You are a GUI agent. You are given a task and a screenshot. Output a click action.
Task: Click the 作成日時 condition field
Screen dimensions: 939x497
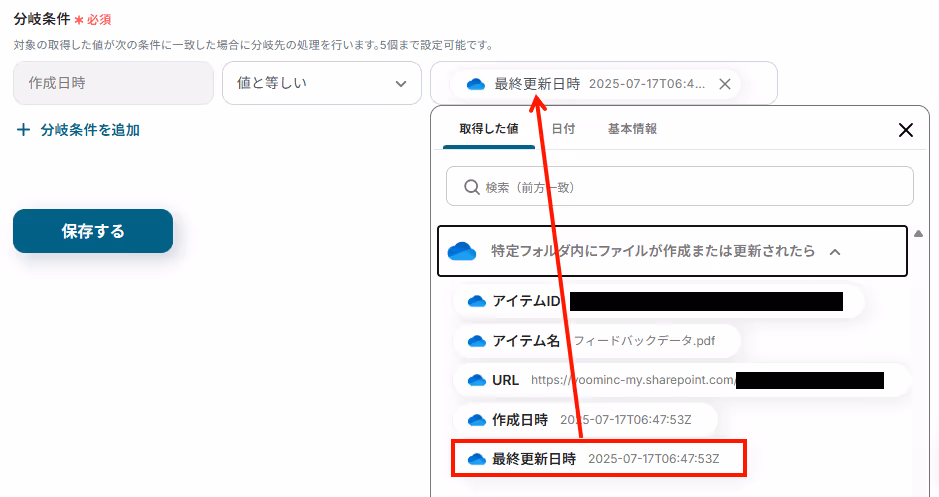113,83
